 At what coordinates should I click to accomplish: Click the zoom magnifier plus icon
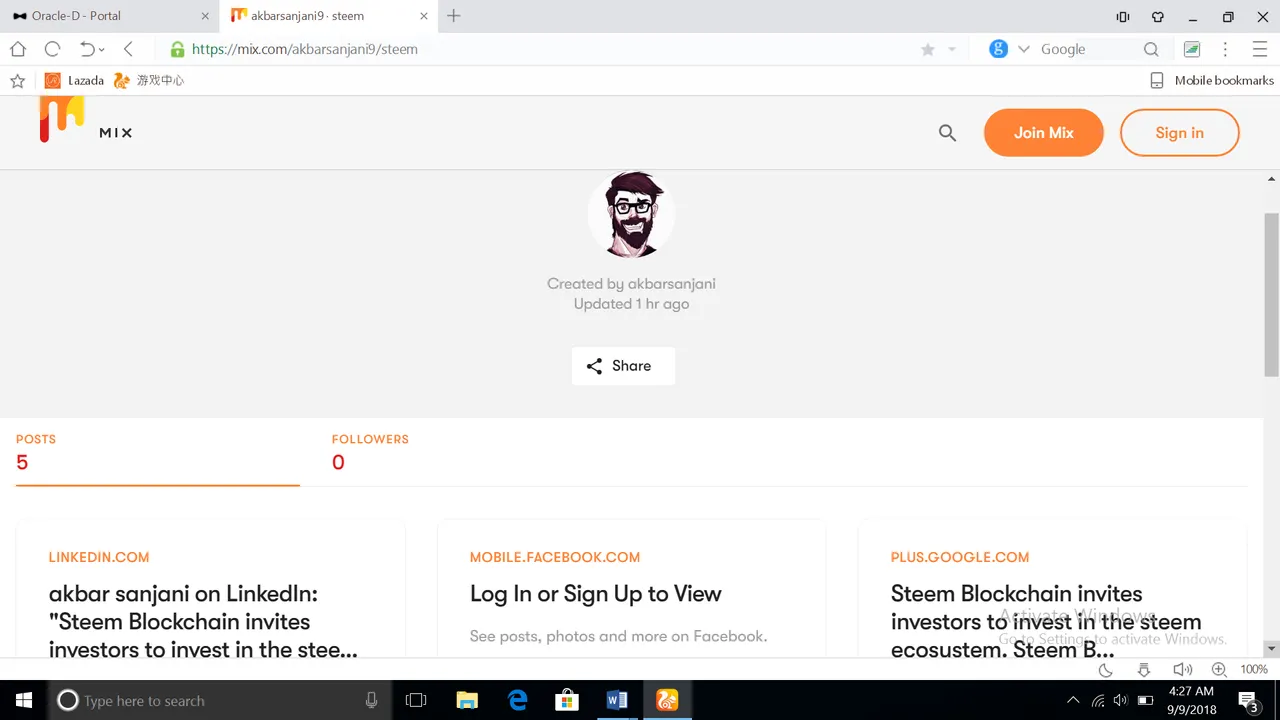1219,669
